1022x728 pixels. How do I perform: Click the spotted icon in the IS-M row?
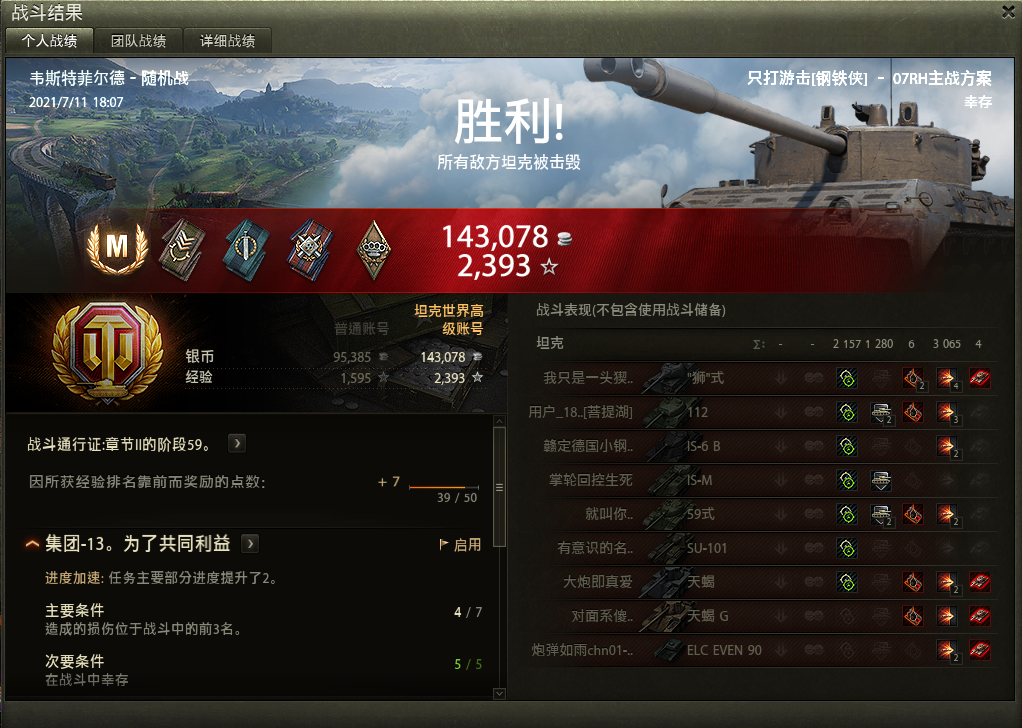pos(847,480)
